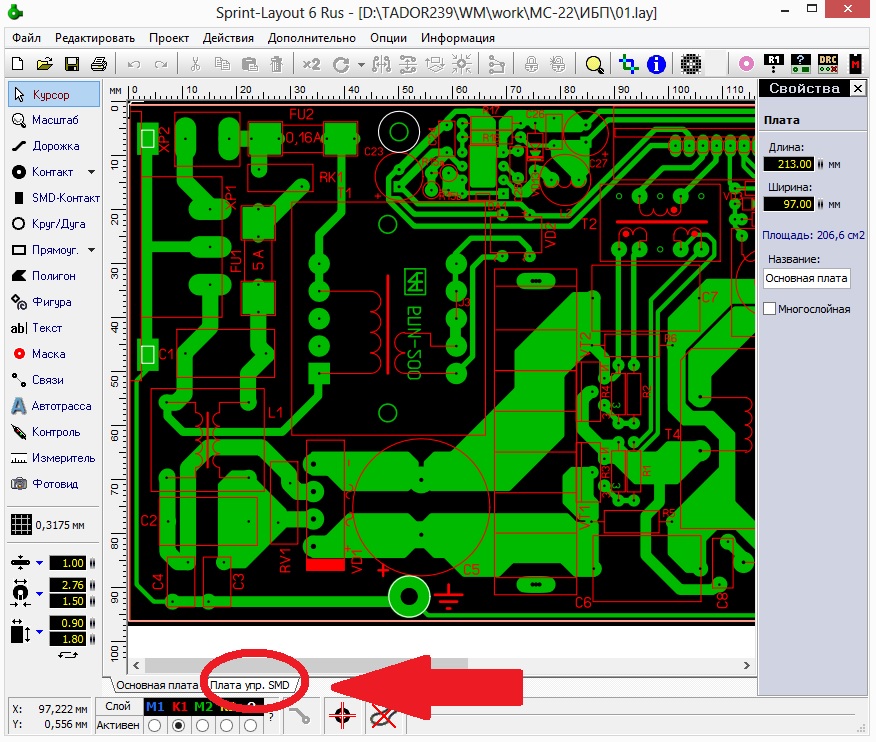Activate the fourth layer (K2) radio button
This screenshot has width=876, height=742.
coord(227,725)
